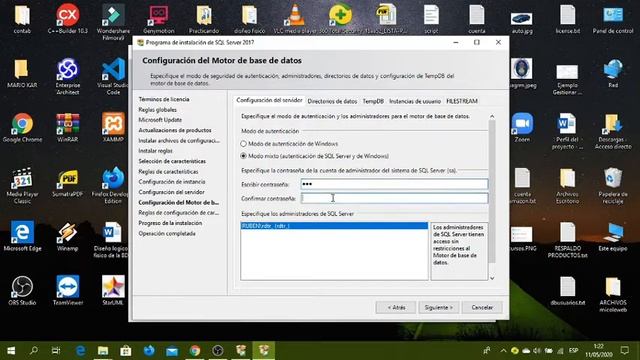Click the Atrás button

coord(396,307)
